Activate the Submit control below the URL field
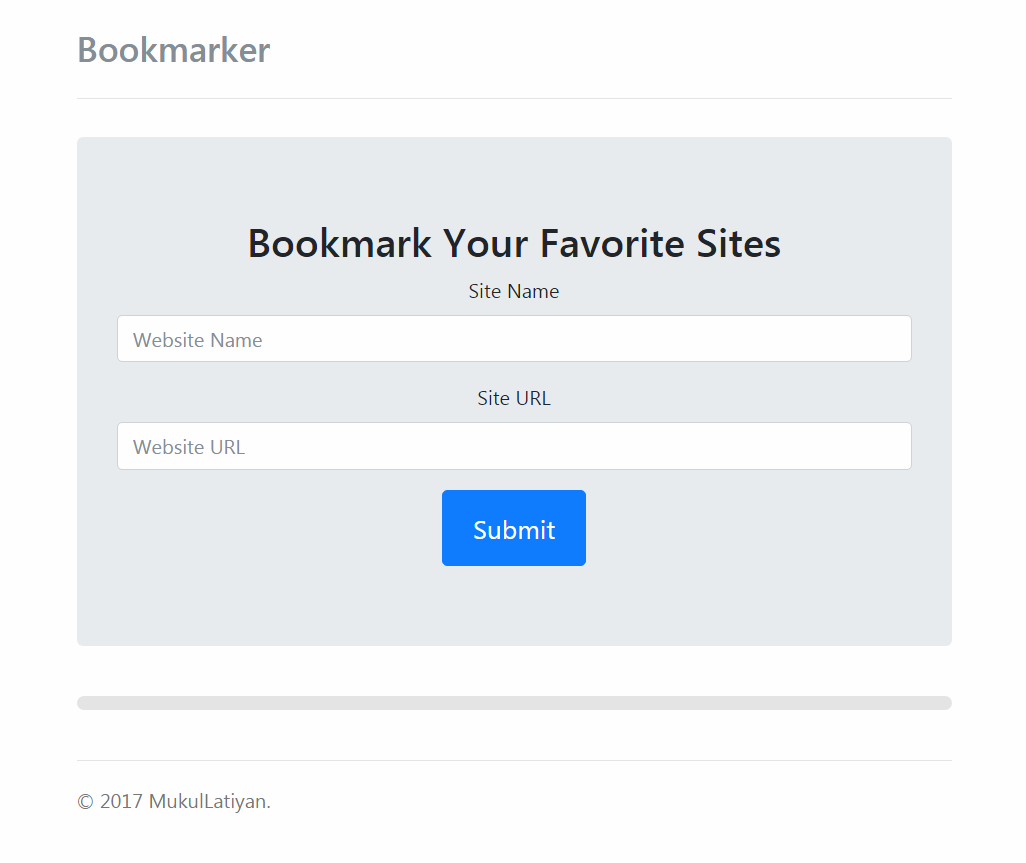 (513, 528)
